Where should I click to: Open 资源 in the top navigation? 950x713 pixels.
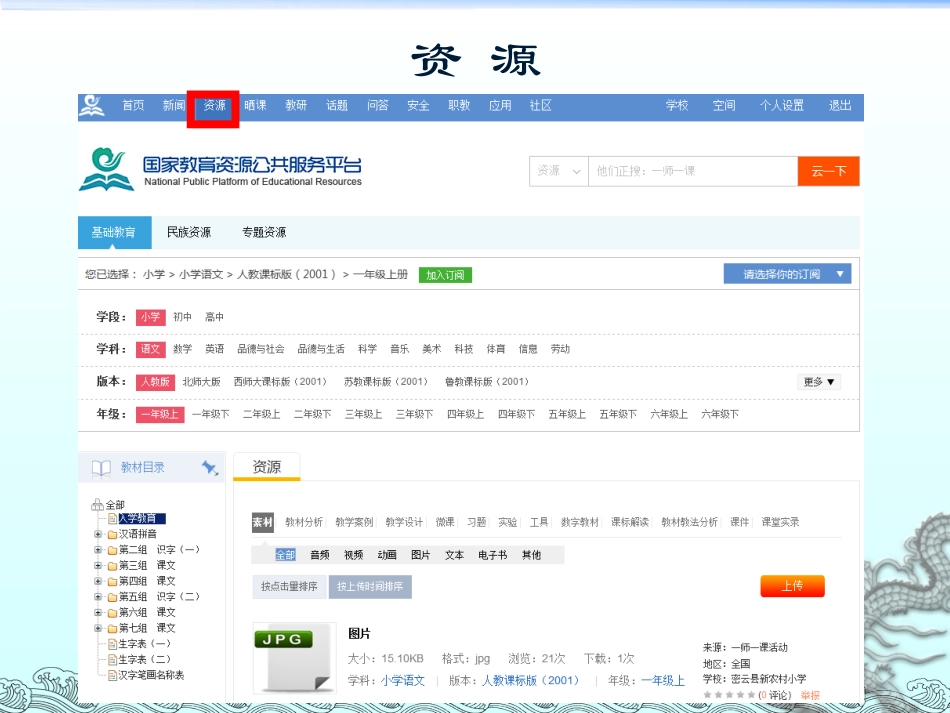(x=214, y=105)
